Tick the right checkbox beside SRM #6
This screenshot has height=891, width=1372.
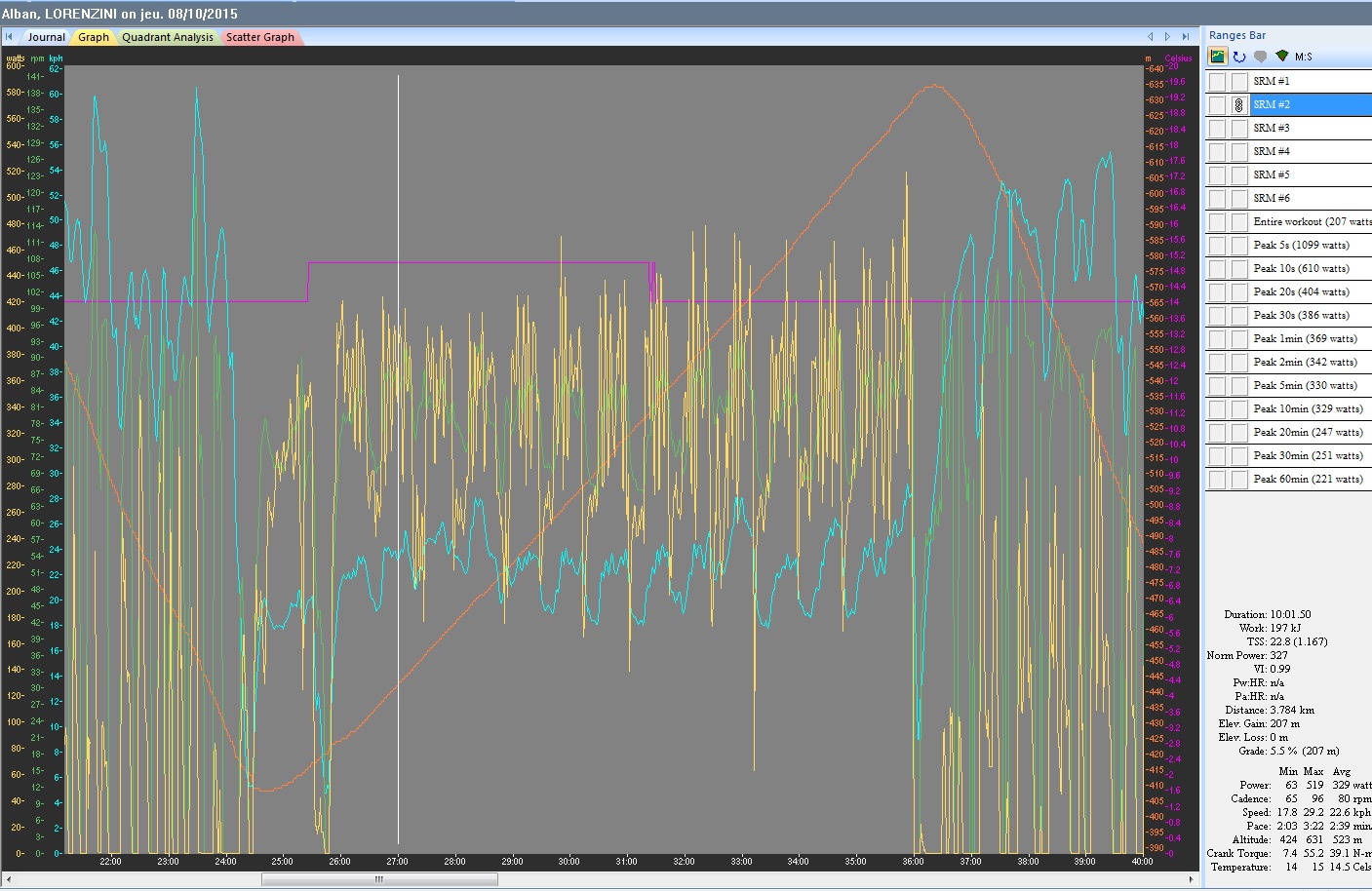click(x=1239, y=199)
